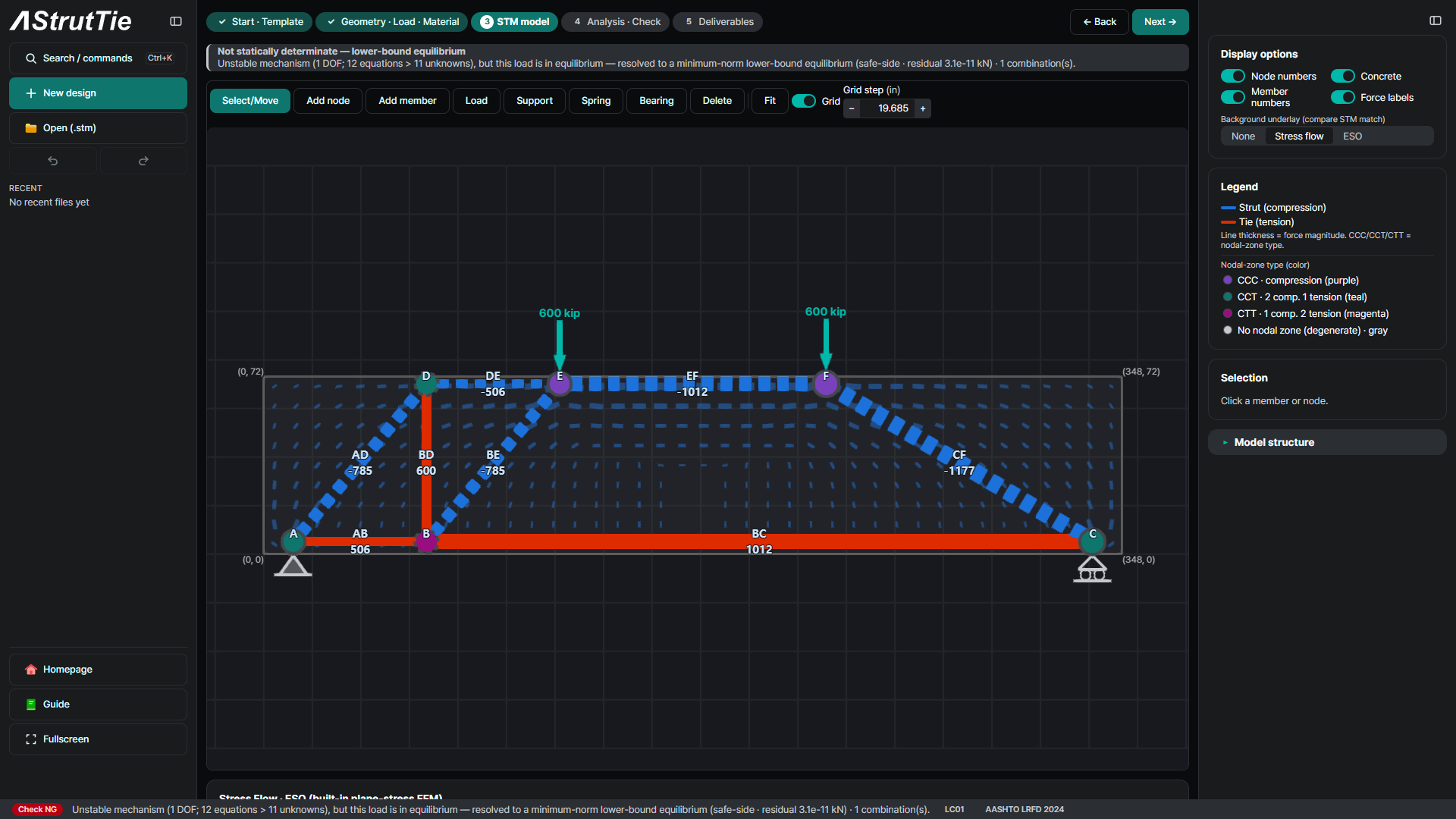Select node F on the model
This screenshot has height=819, width=1456.
pos(826,384)
